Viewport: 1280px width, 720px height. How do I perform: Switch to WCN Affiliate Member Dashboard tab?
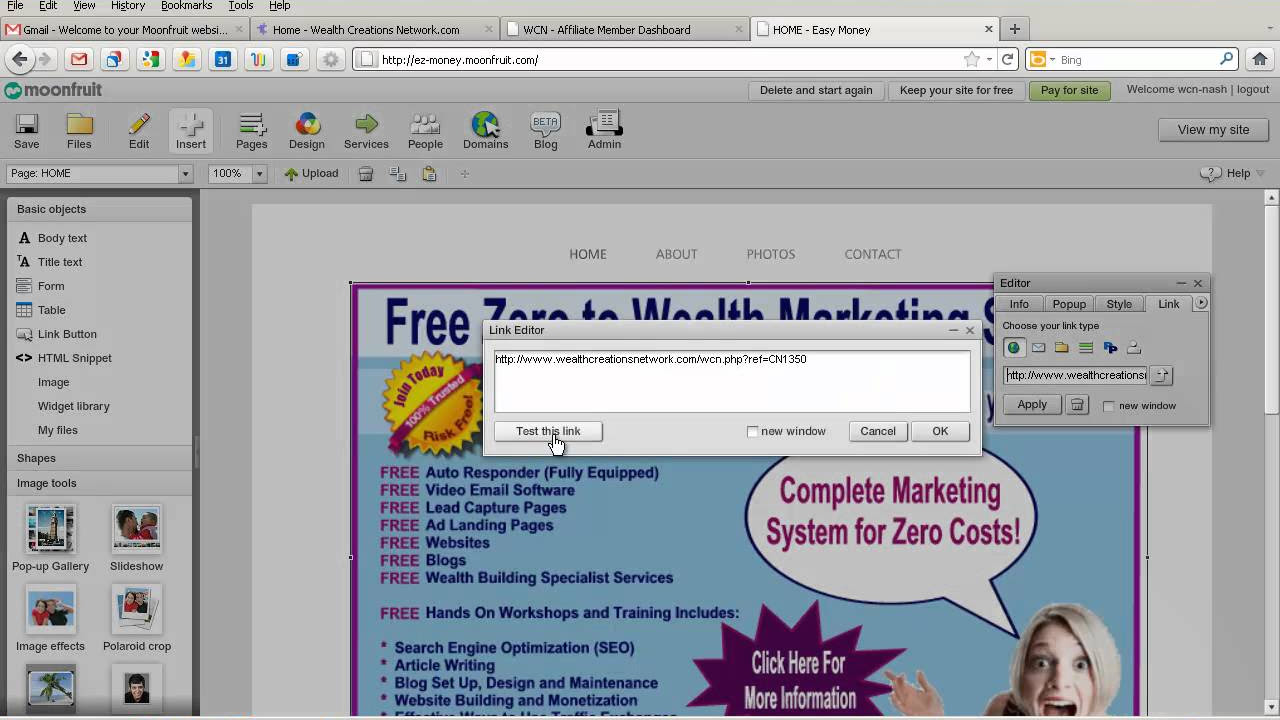click(x=624, y=30)
